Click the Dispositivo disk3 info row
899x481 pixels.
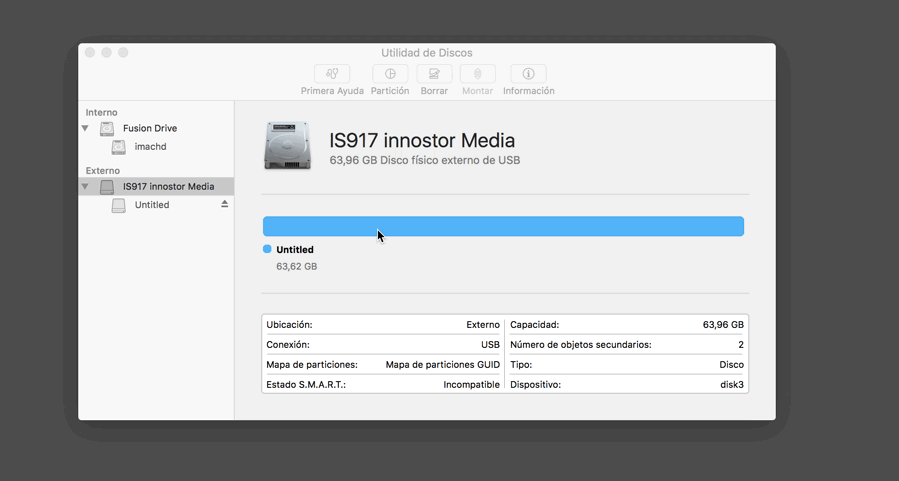click(627, 384)
